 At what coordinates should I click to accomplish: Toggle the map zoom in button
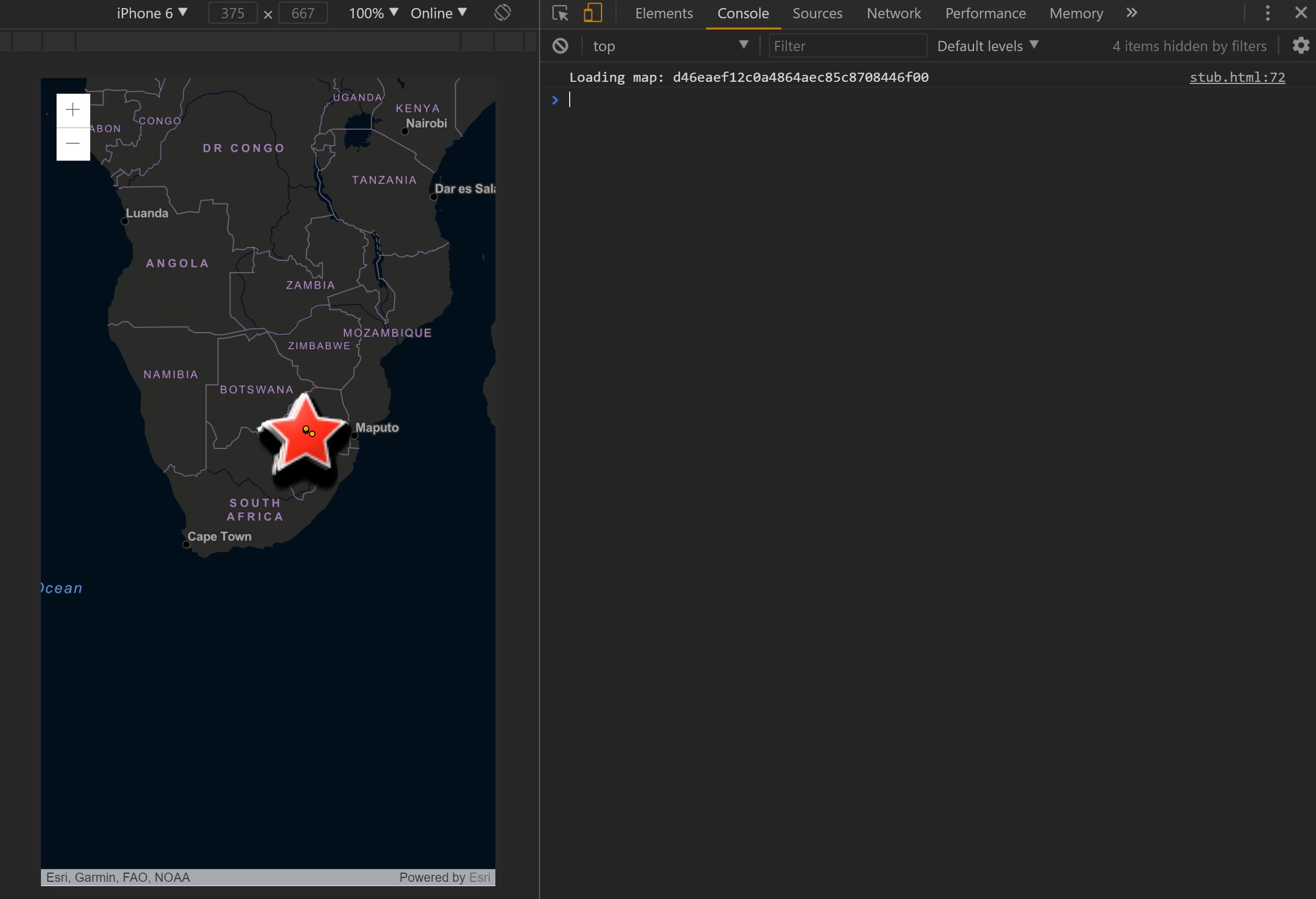point(72,109)
